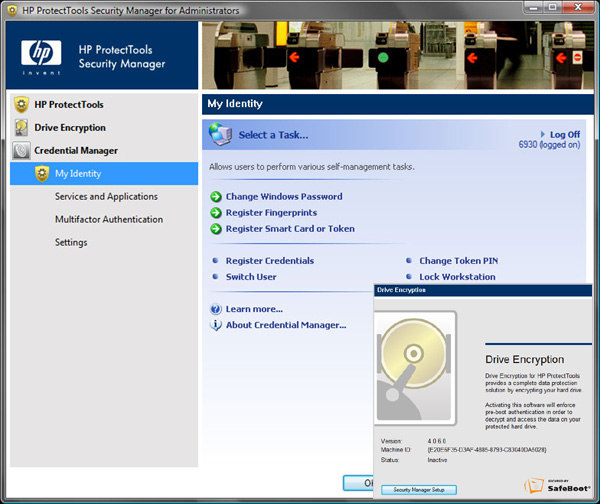Click Learn more... link
The width and height of the screenshot is (600, 504).
(x=254, y=309)
